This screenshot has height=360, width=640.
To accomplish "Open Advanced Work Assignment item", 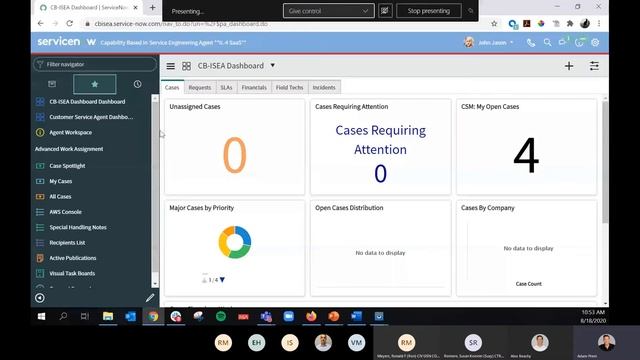I will pyautogui.click(x=69, y=149).
